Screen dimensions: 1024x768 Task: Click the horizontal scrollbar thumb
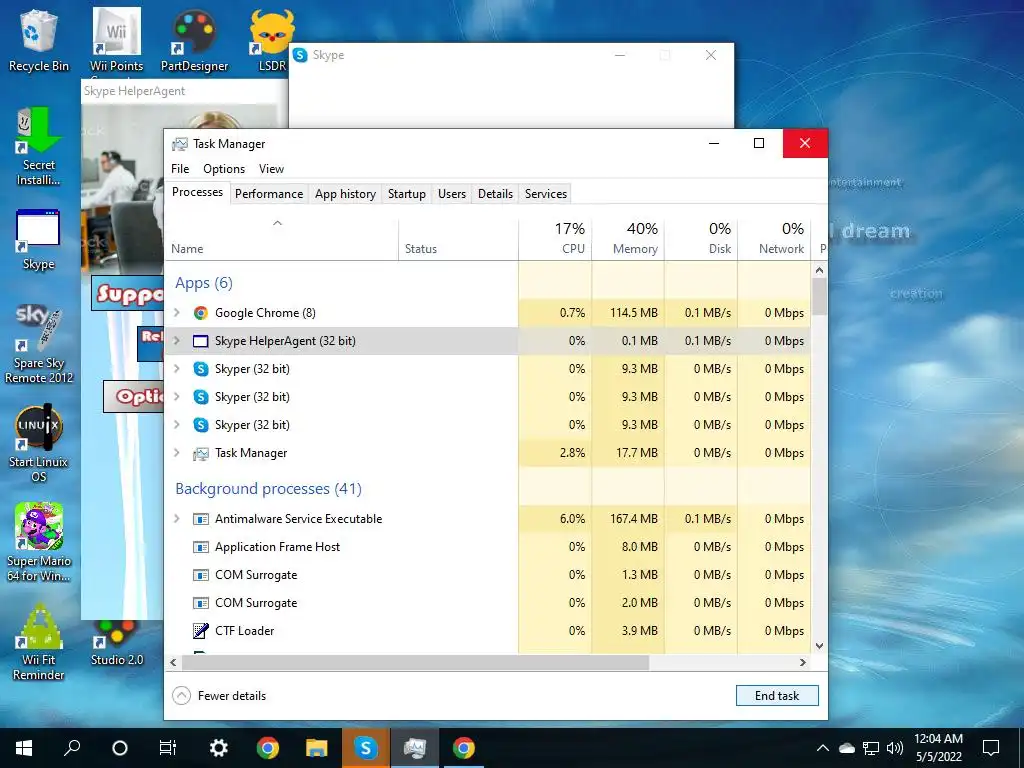click(415, 662)
